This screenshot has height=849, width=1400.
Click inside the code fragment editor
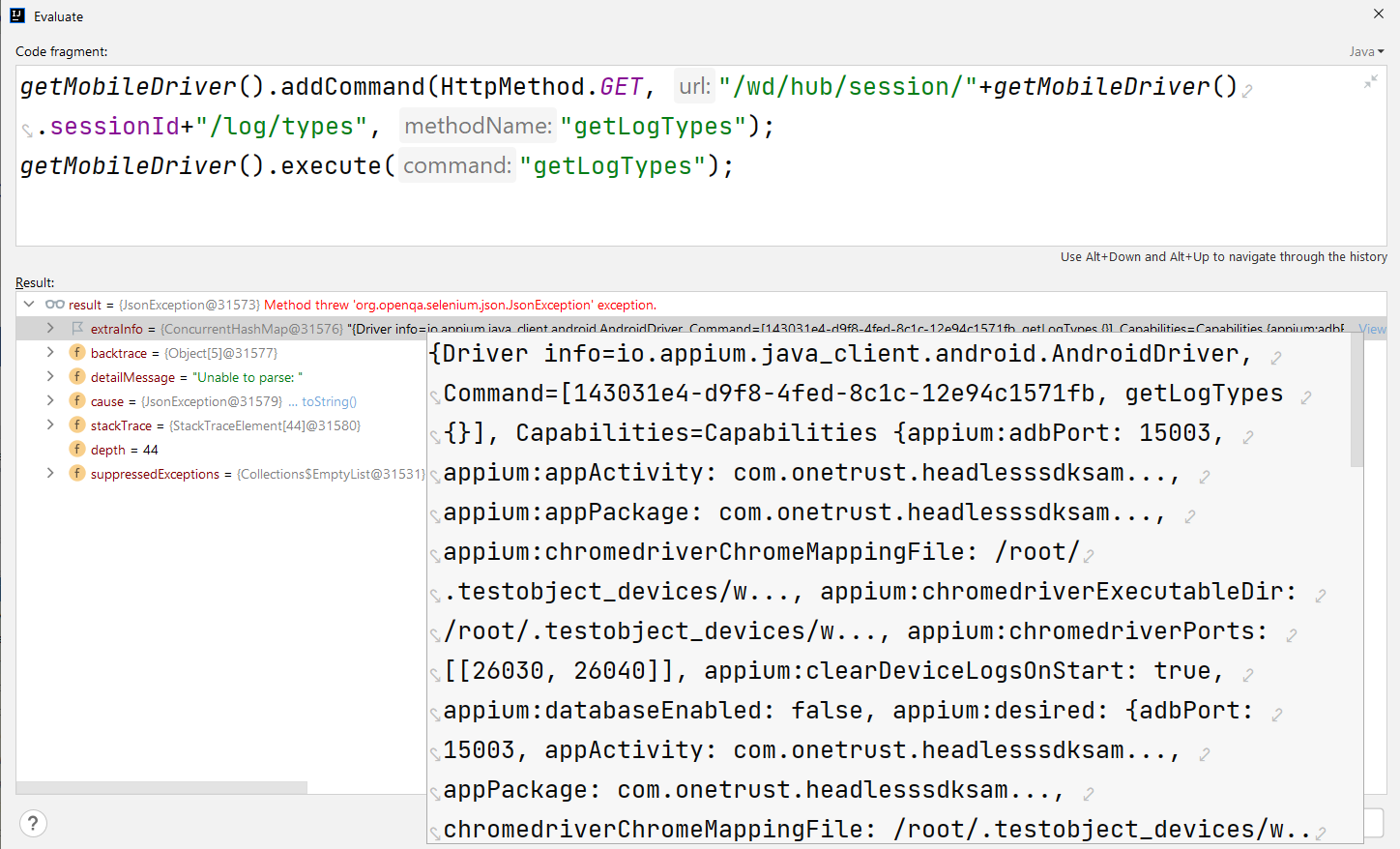pyautogui.click(x=701, y=156)
